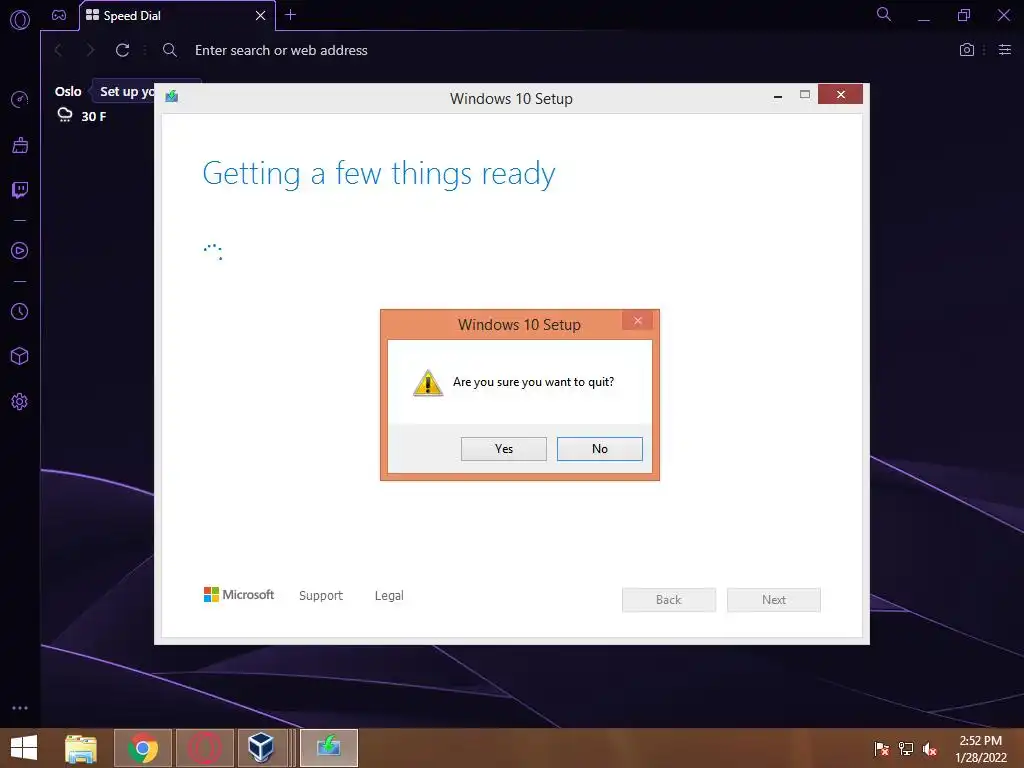The height and width of the screenshot is (768, 1024).
Task: Open GX Control speedometer icon
Action: click(x=20, y=99)
